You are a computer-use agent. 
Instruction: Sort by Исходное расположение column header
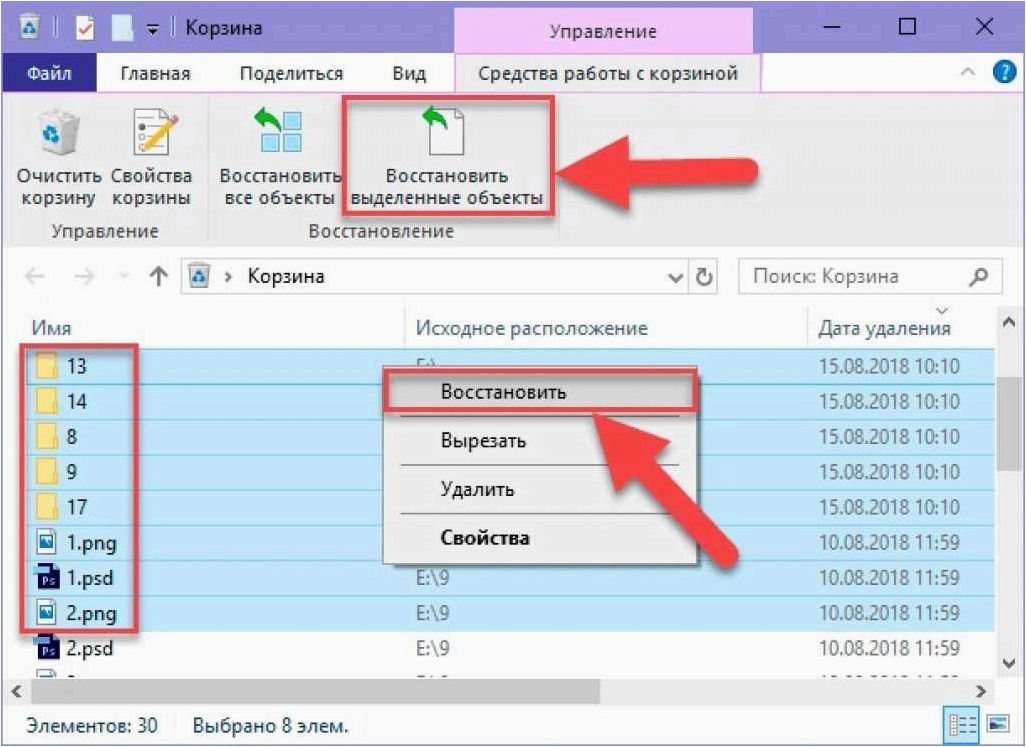pos(531,328)
